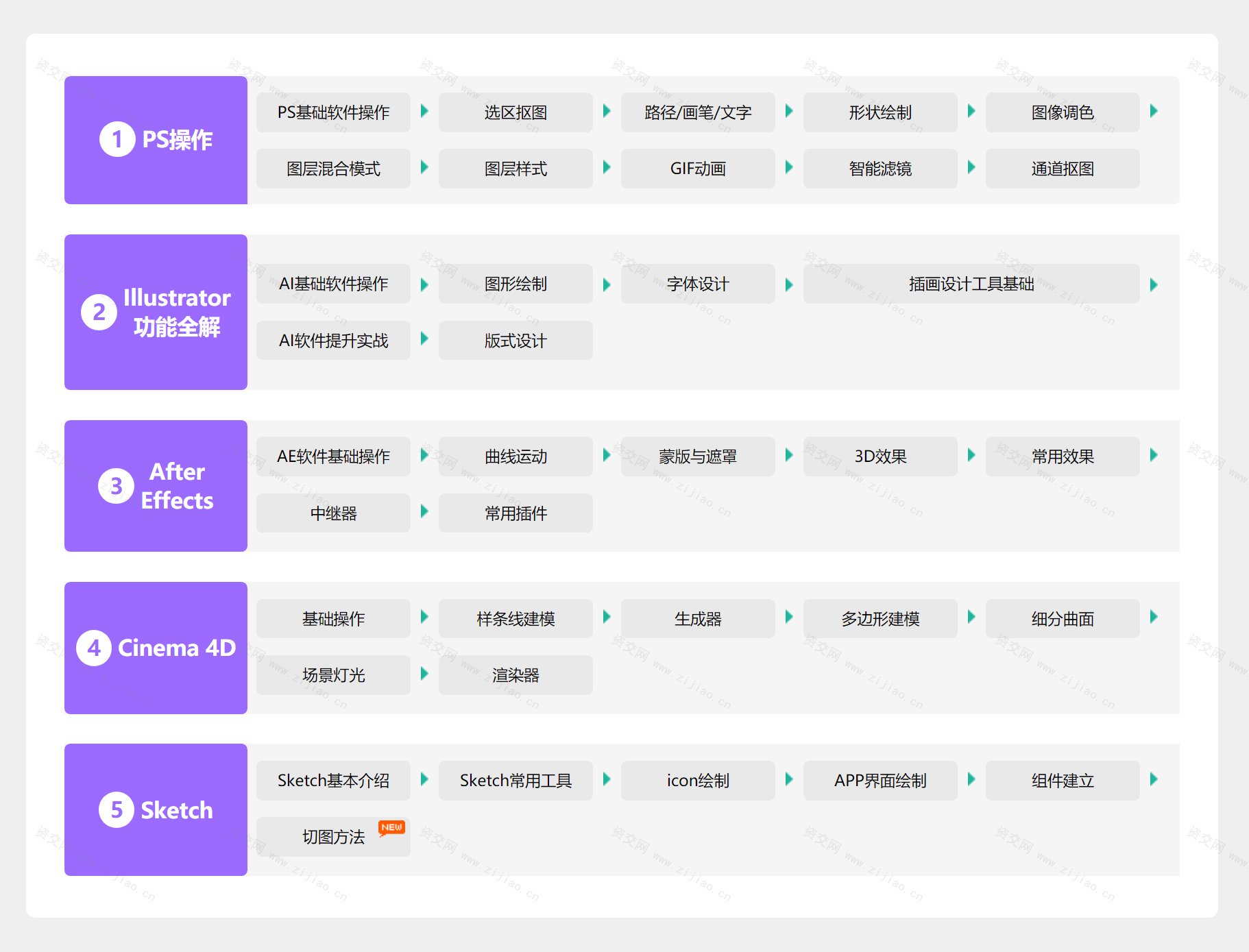Image resolution: width=1249 pixels, height=952 pixels.
Task: Open the 选区抠图 topic
Action: pyautogui.click(x=516, y=112)
